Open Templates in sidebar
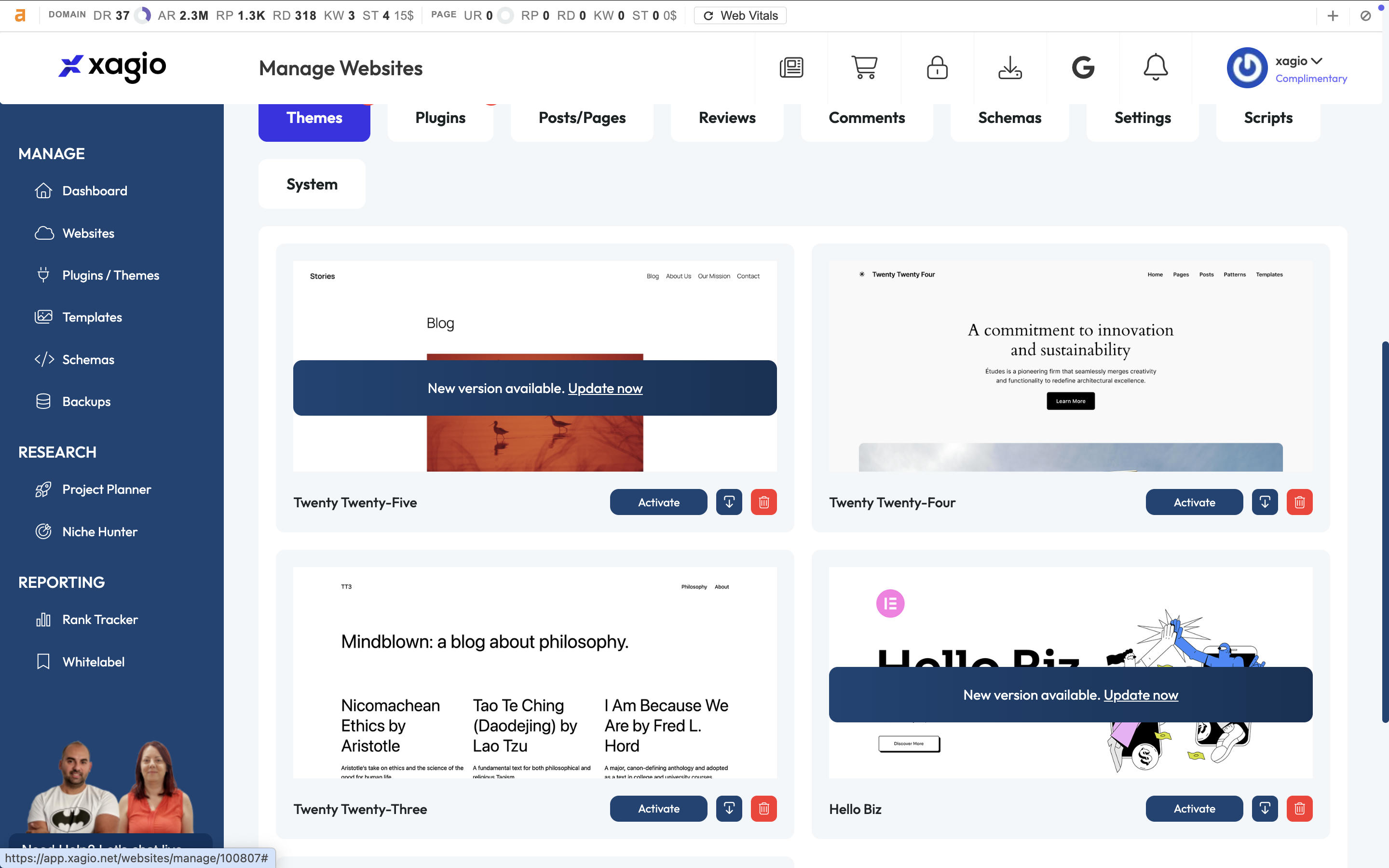This screenshot has width=1389, height=868. (x=78, y=317)
